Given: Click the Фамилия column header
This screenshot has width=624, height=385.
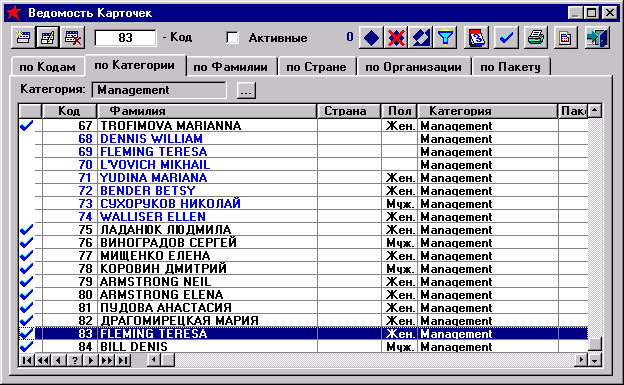Looking at the screenshot, I should (207, 111).
